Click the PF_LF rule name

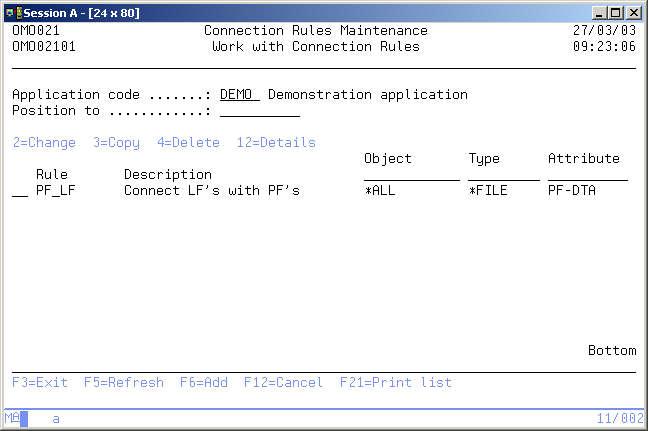pyautogui.click(x=55, y=191)
